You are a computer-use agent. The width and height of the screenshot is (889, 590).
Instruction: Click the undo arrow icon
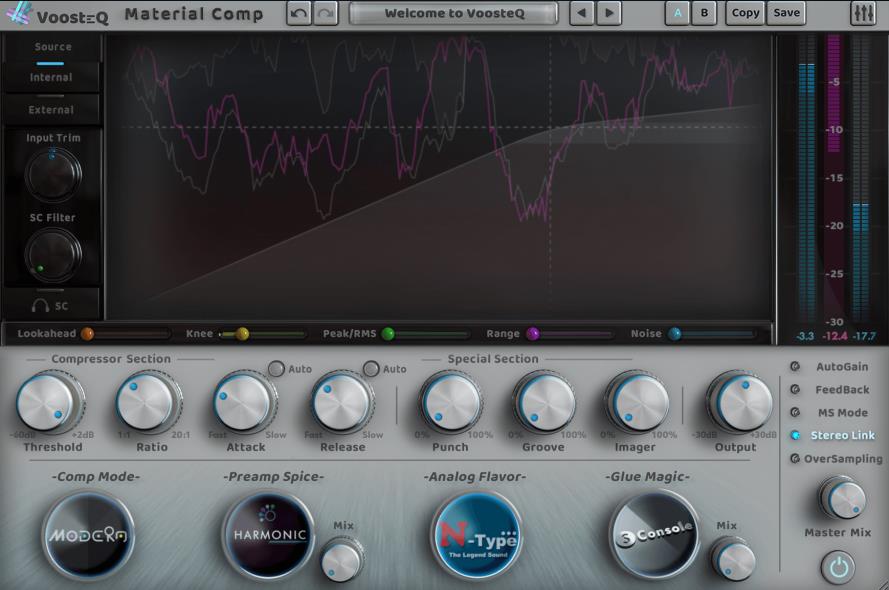[298, 13]
